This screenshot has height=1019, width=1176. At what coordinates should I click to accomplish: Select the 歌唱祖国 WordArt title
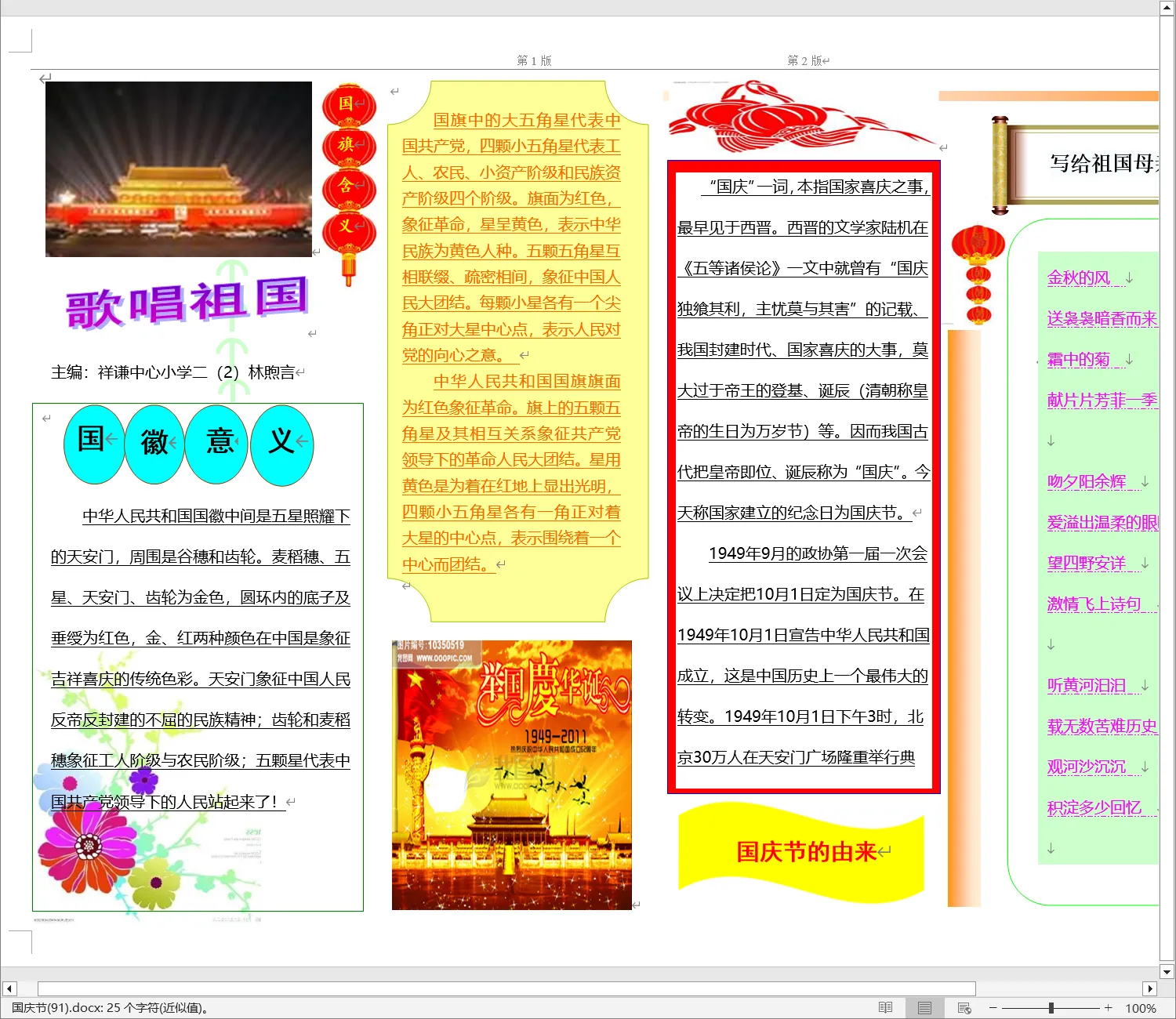[x=187, y=302]
